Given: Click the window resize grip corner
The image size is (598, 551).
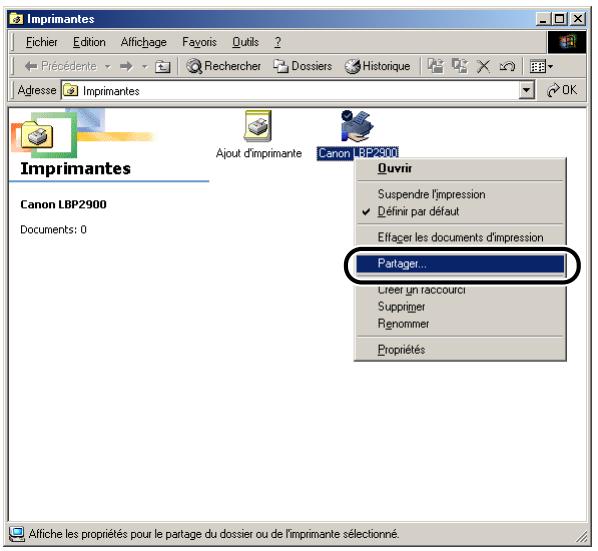Looking at the screenshot, I should click(582, 537).
